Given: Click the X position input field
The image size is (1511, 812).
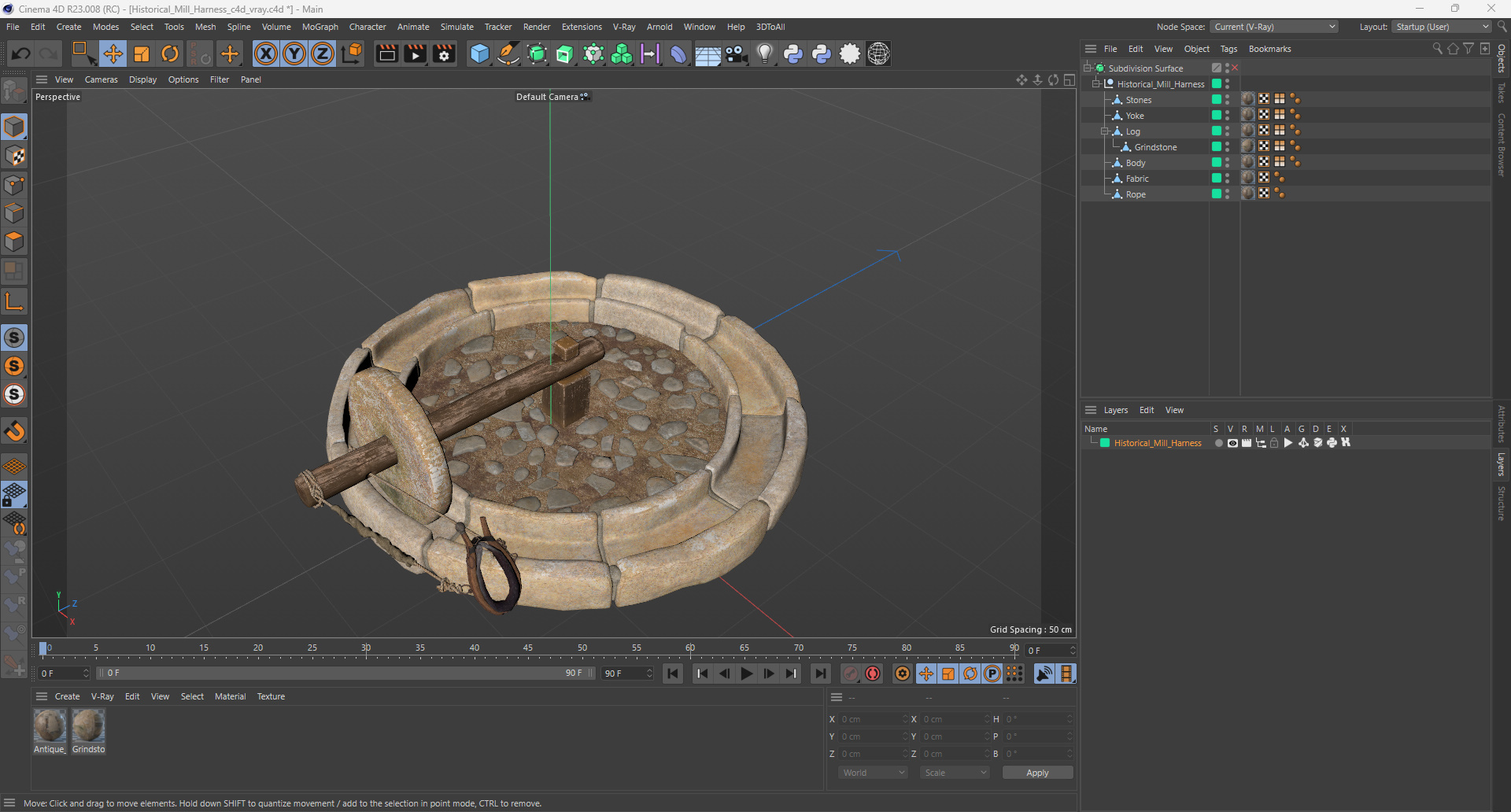Looking at the screenshot, I should [873, 719].
